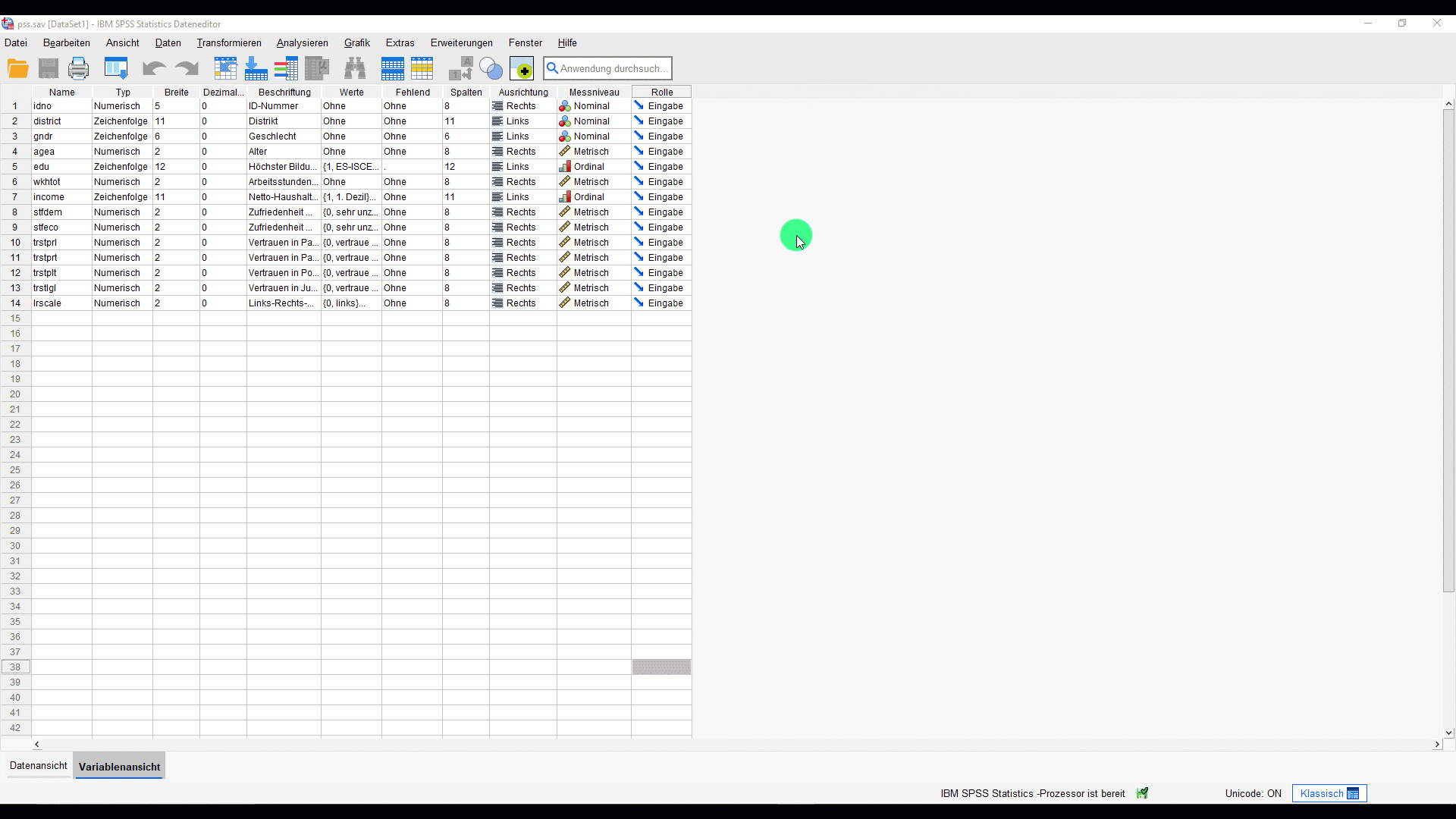The width and height of the screenshot is (1456, 819).
Task: Open Typ cell for district variable
Action: coord(122,121)
